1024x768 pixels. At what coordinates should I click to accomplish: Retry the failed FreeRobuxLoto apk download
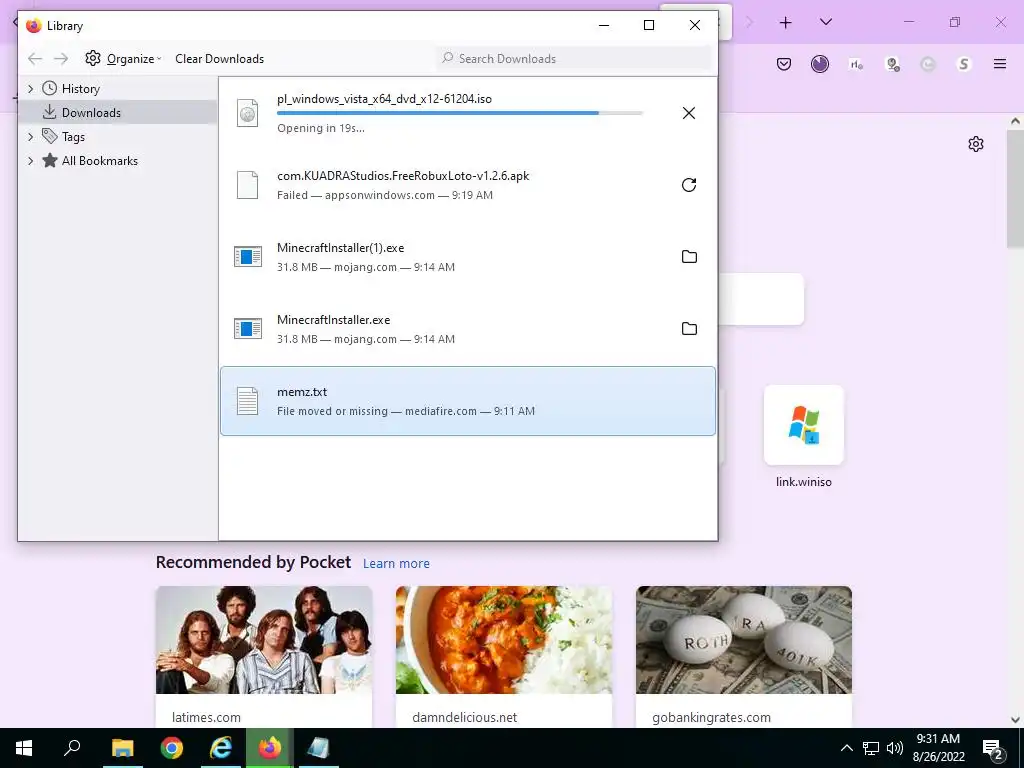[x=688, y=185]
